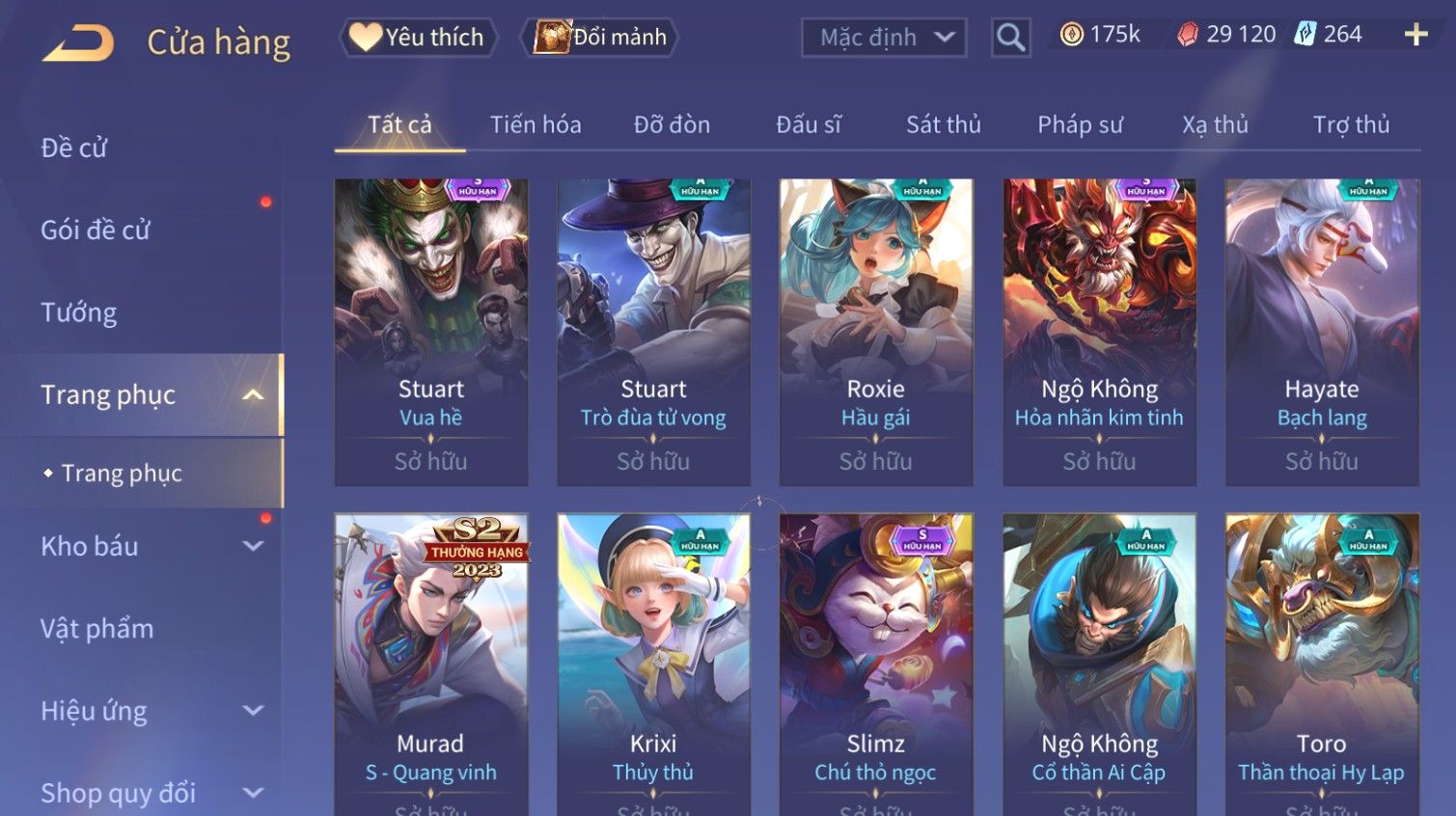
Task: Click the plus icon to add currency
Action: point(1415,35)
